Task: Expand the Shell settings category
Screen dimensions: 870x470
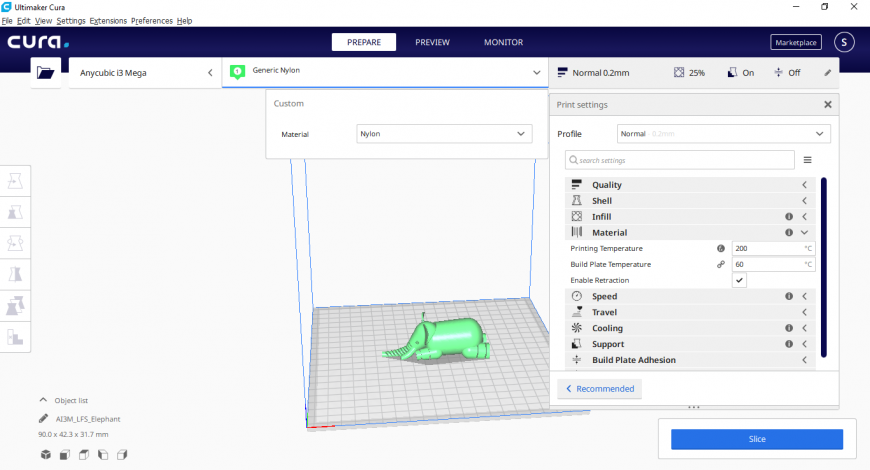Action: point(690,201)
